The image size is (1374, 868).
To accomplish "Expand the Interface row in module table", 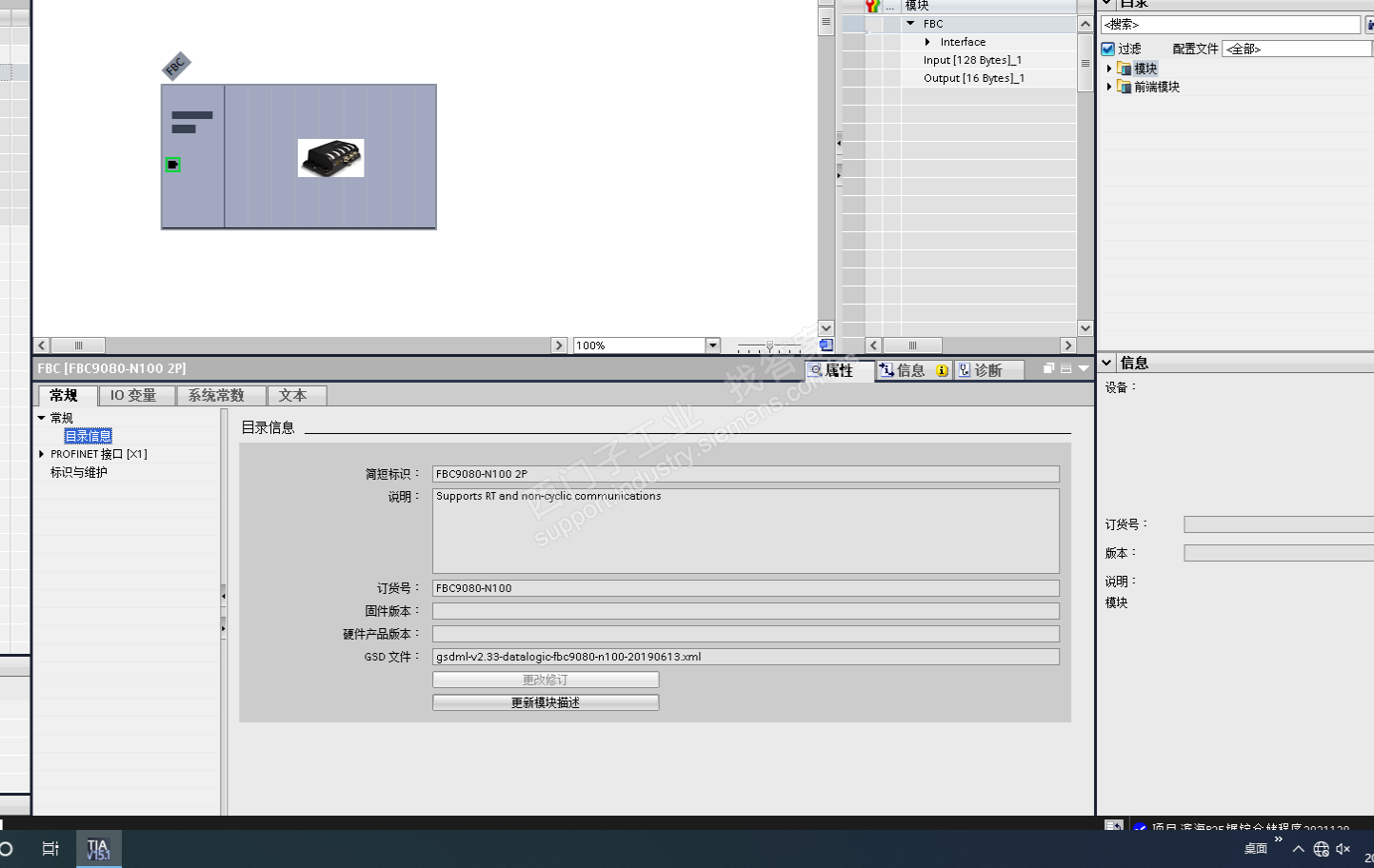I will 927,42.
